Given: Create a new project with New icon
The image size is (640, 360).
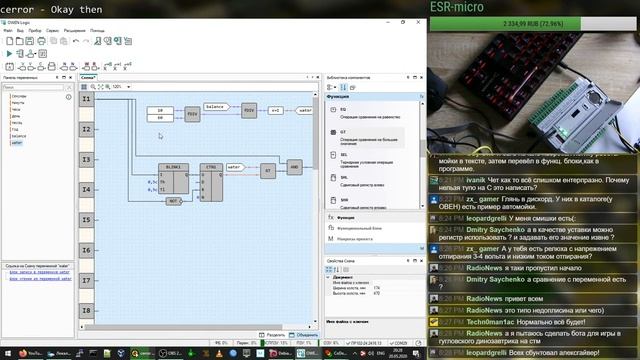Looking at the screenshot, I should click(9, 41).
